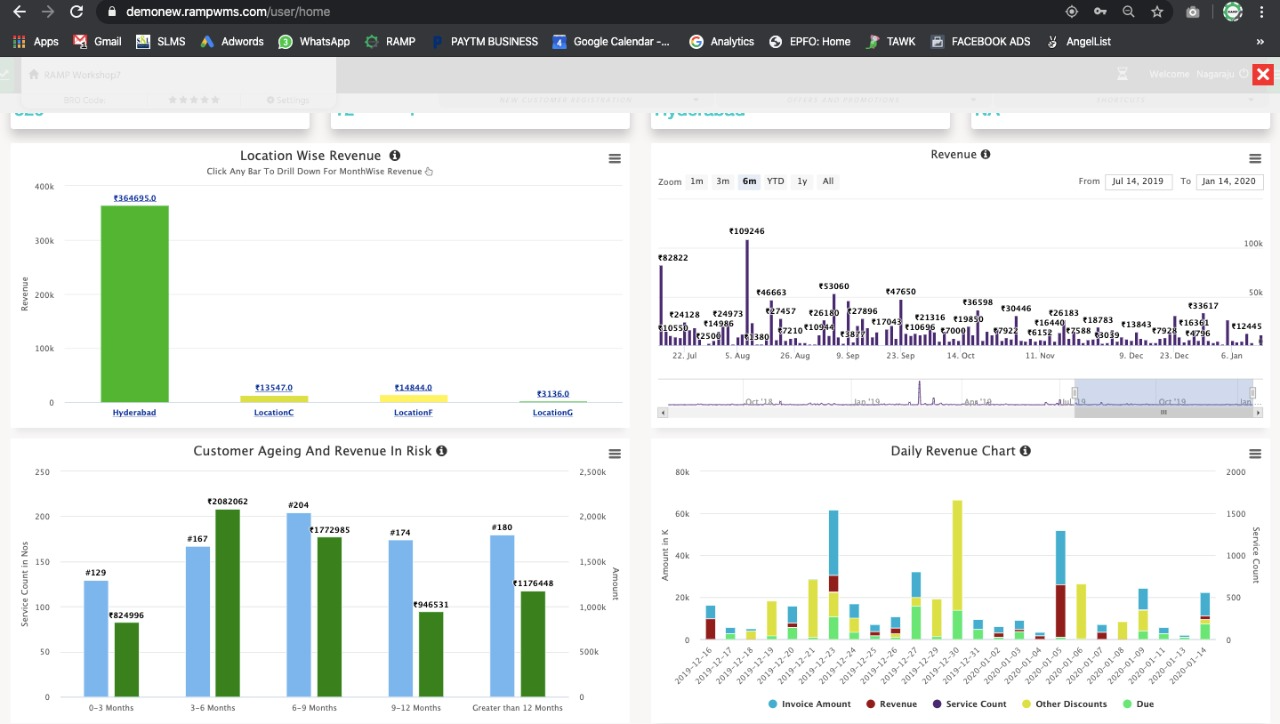Click the info icon beside Customer Ageing
1280x724 pixels.
point(441,451)
